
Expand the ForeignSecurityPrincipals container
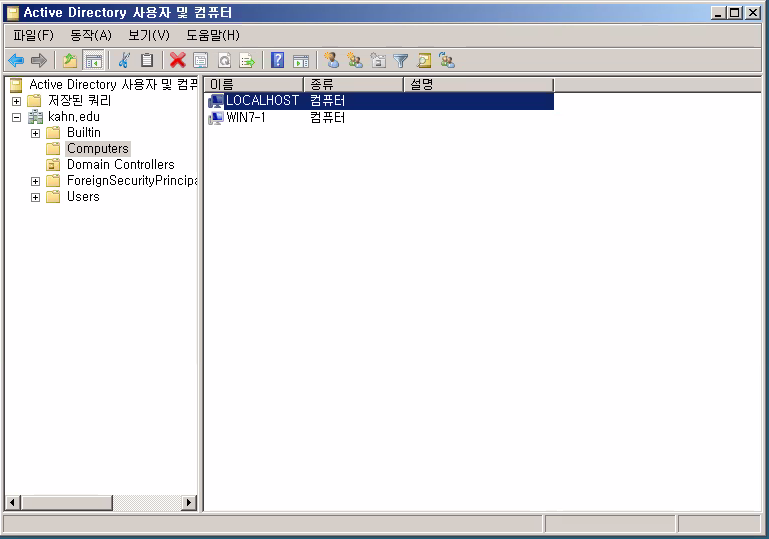(x=35, y=181)
